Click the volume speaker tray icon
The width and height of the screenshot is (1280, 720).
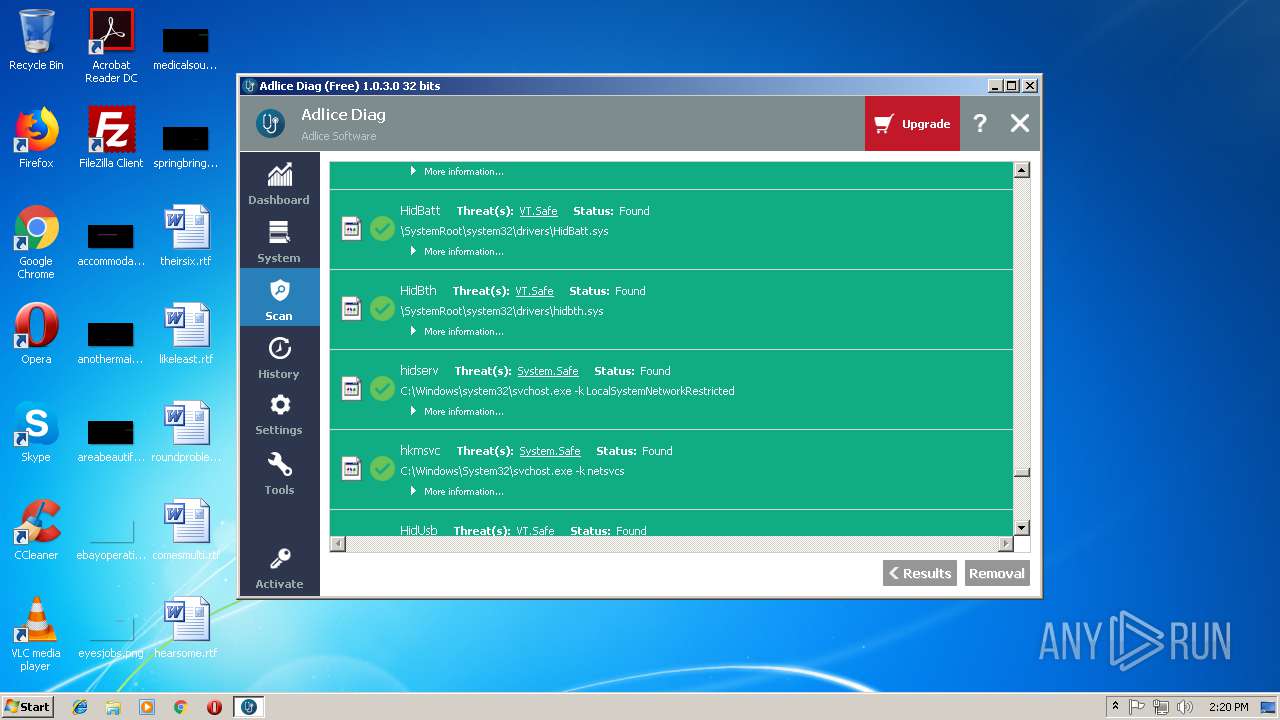pos(1185,707)
